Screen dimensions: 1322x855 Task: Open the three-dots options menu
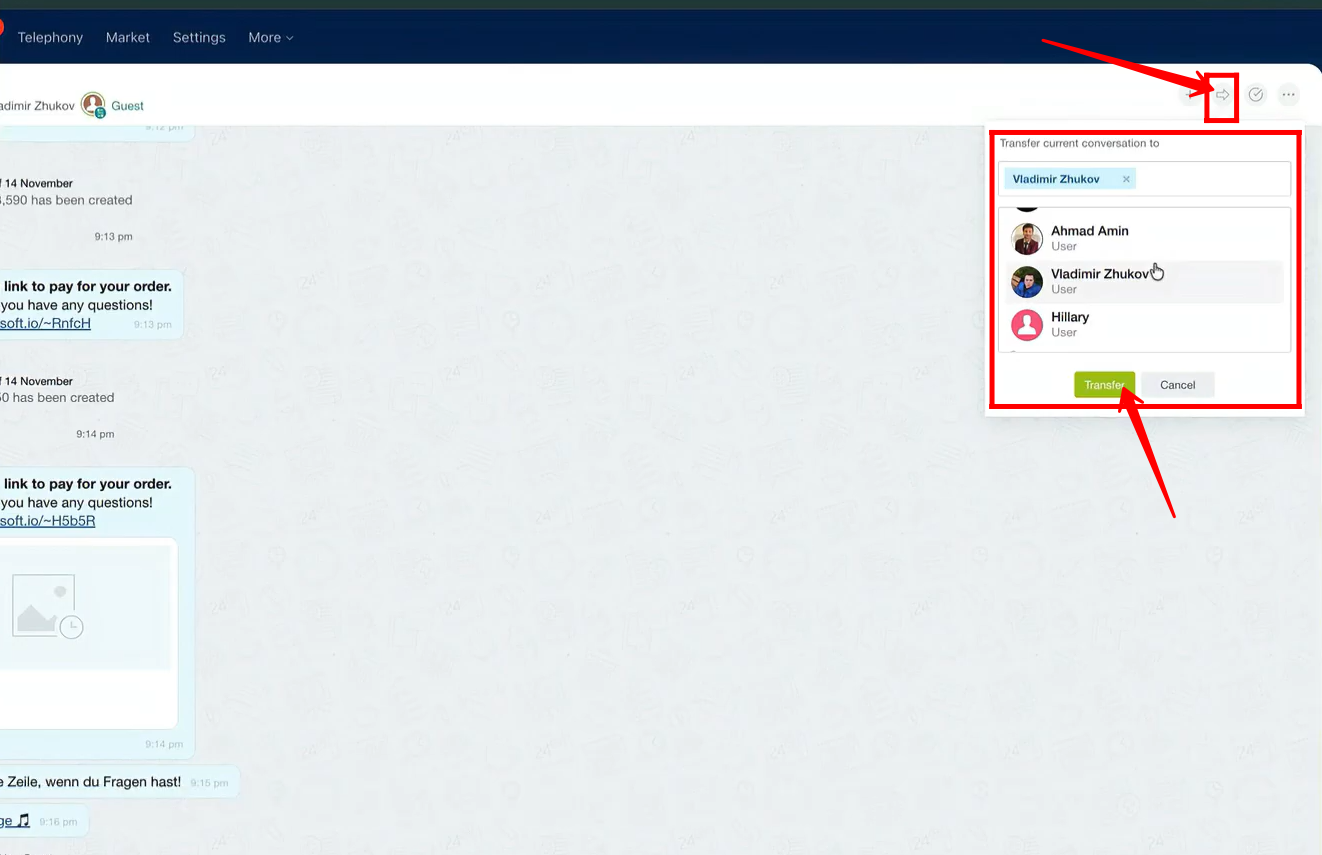(x=1288, y=95)
